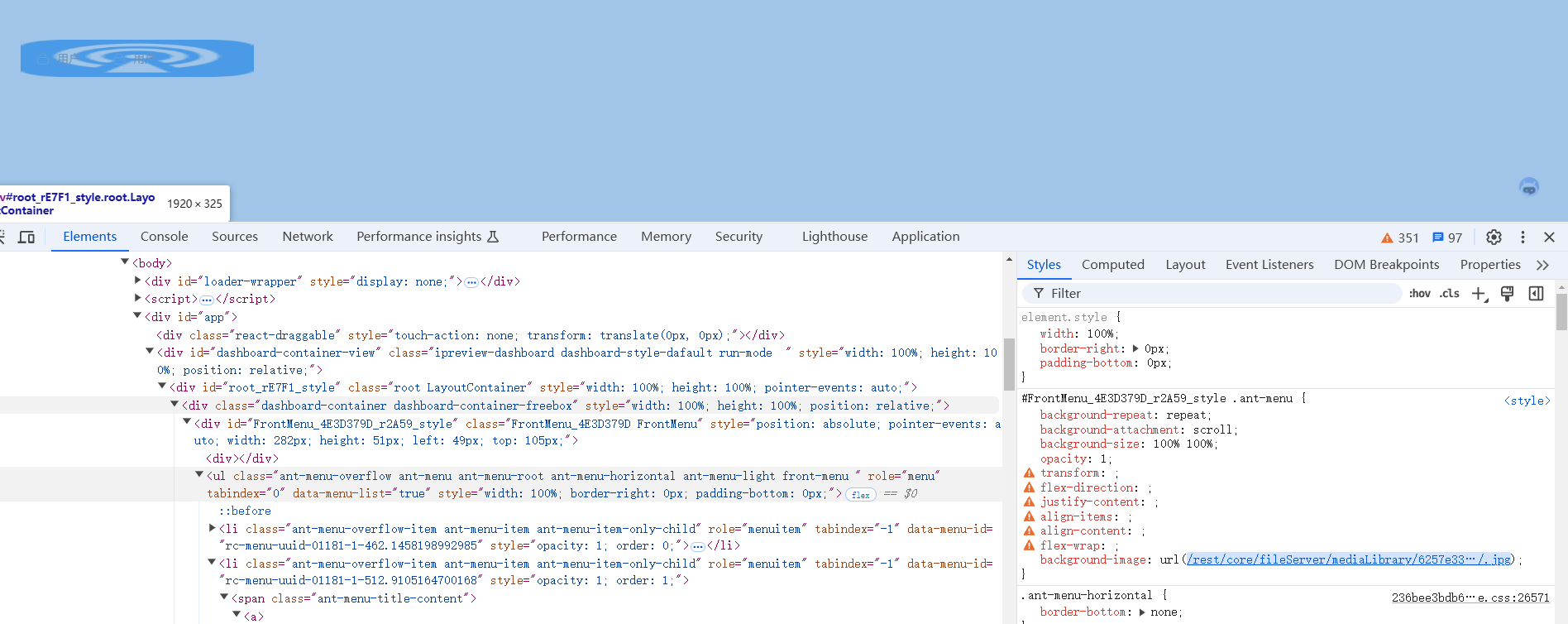Image resolution: width=1568 pixels, height=624 pixels.
Task: Toggle the flex badge on ul element
Action: click(861, 495)
